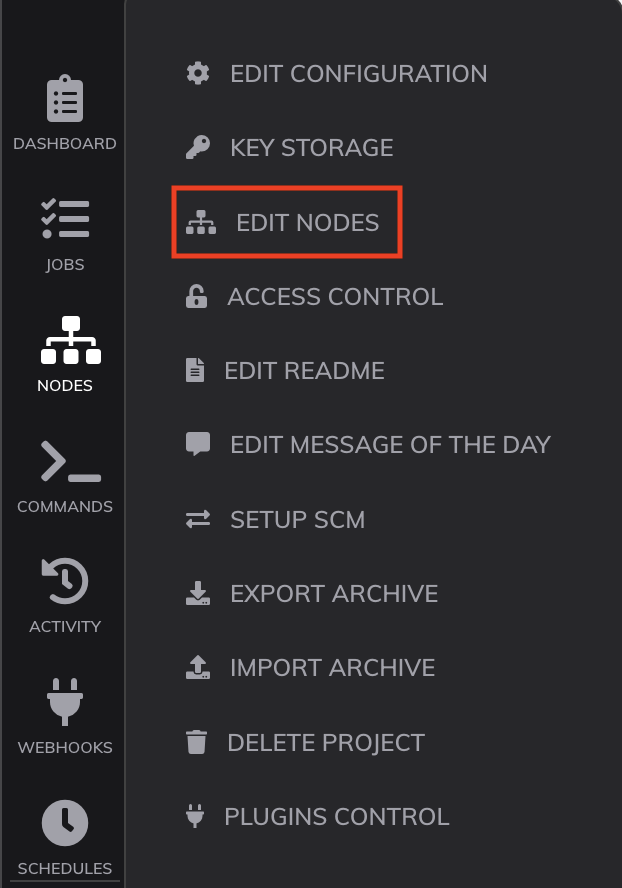Viewport: 622px width, 888px height.
Task: Open Plugins Control menu item
Action: (x=317, y=817)
